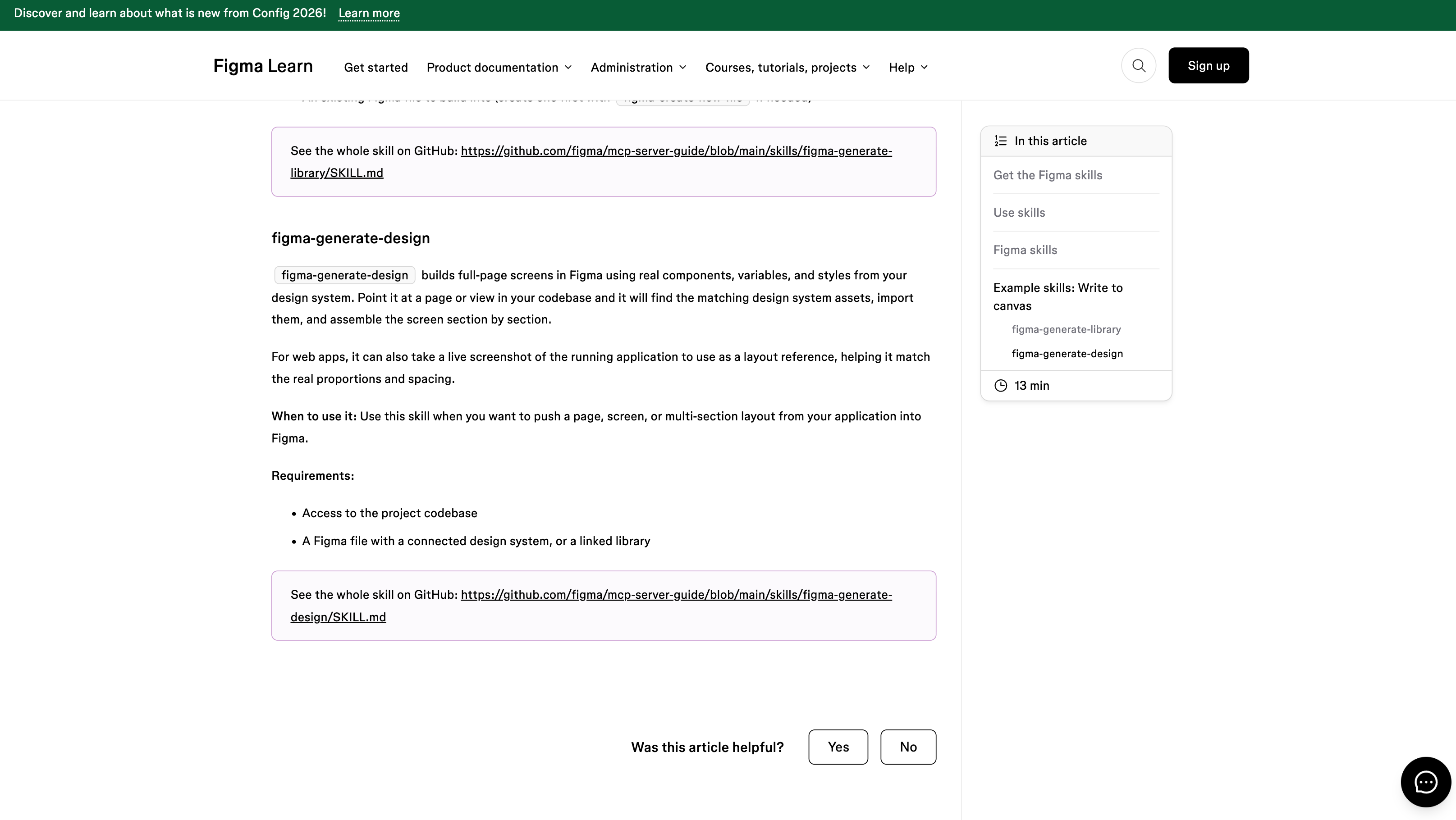1456x820 pixels.
Task: Follow the Learn more banner link
Action: point(369,13)
